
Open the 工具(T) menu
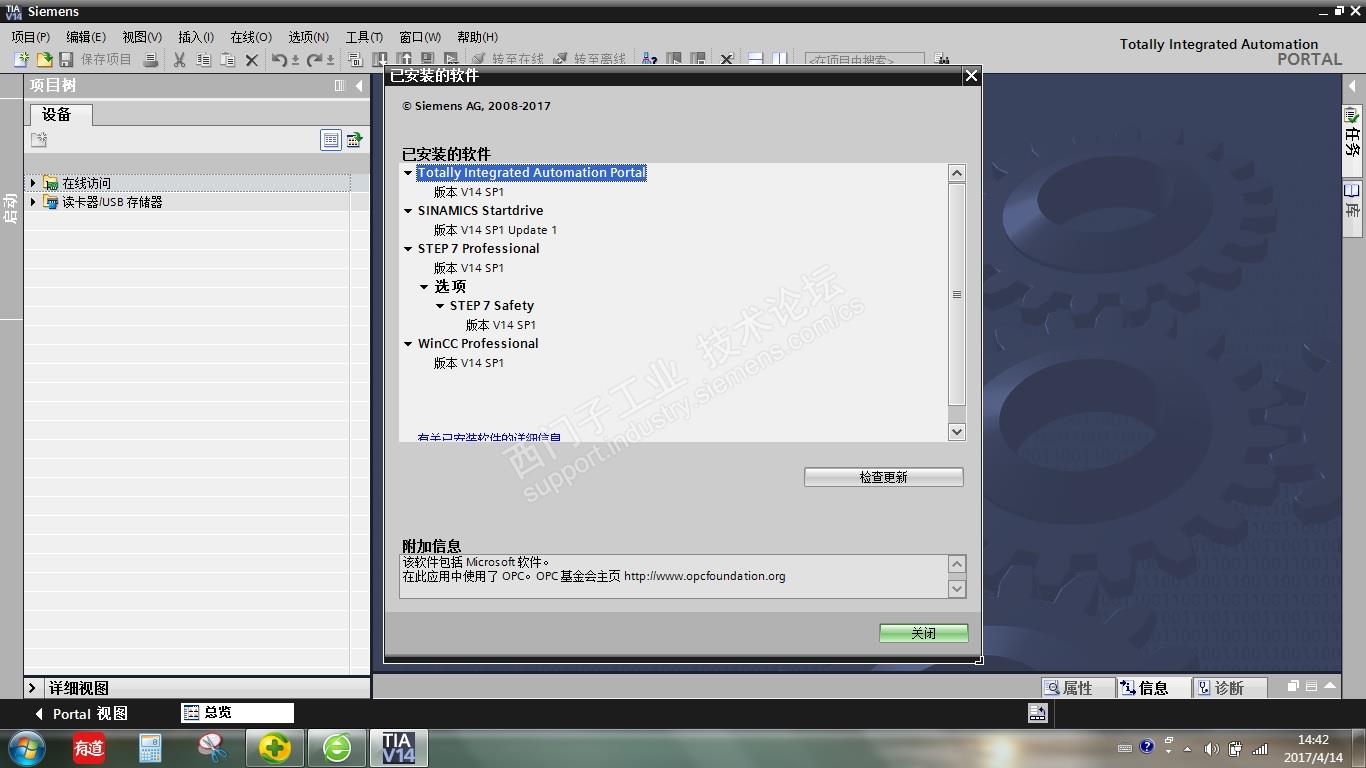[x=364, y=37]
